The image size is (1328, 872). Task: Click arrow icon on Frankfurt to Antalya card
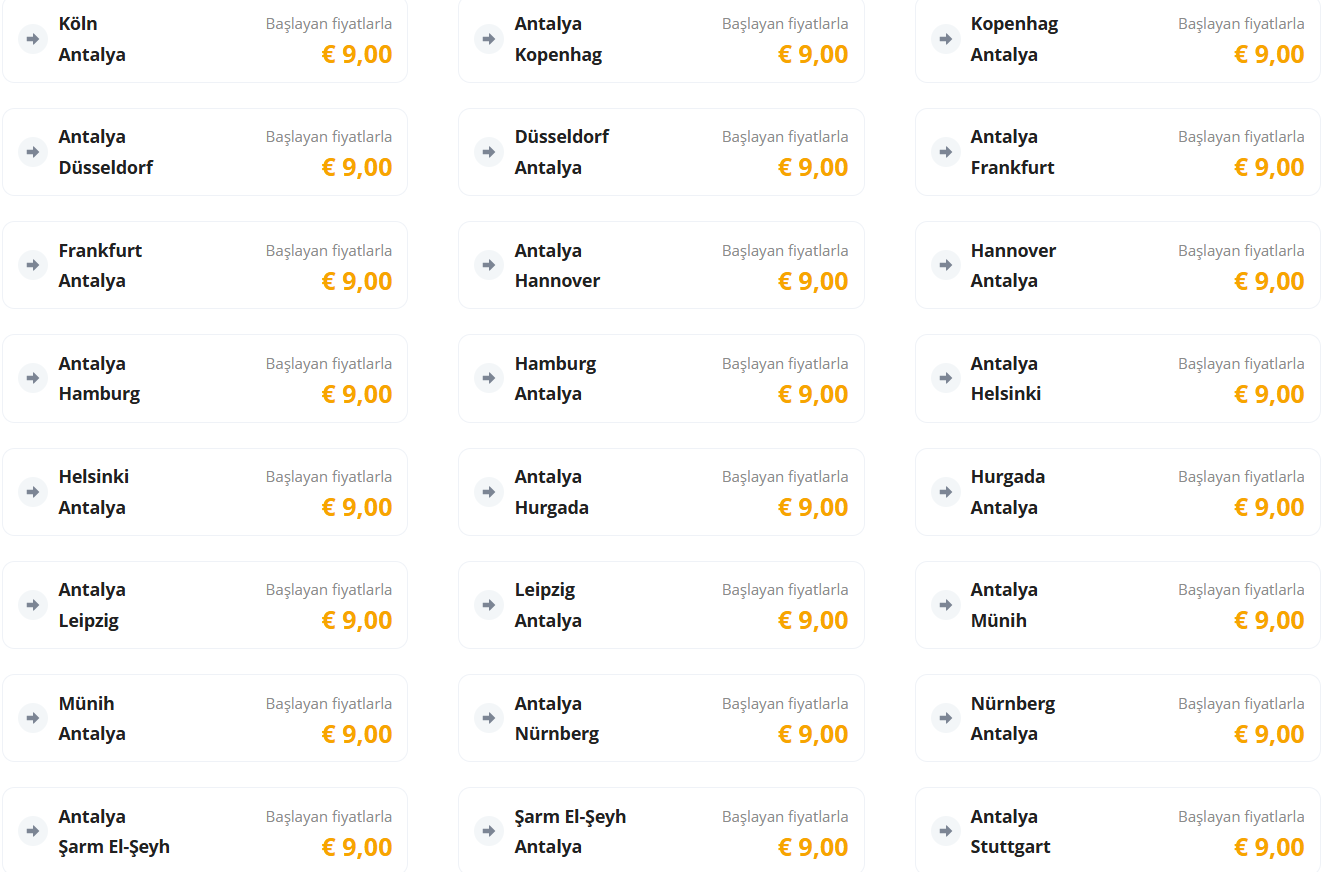33,265
